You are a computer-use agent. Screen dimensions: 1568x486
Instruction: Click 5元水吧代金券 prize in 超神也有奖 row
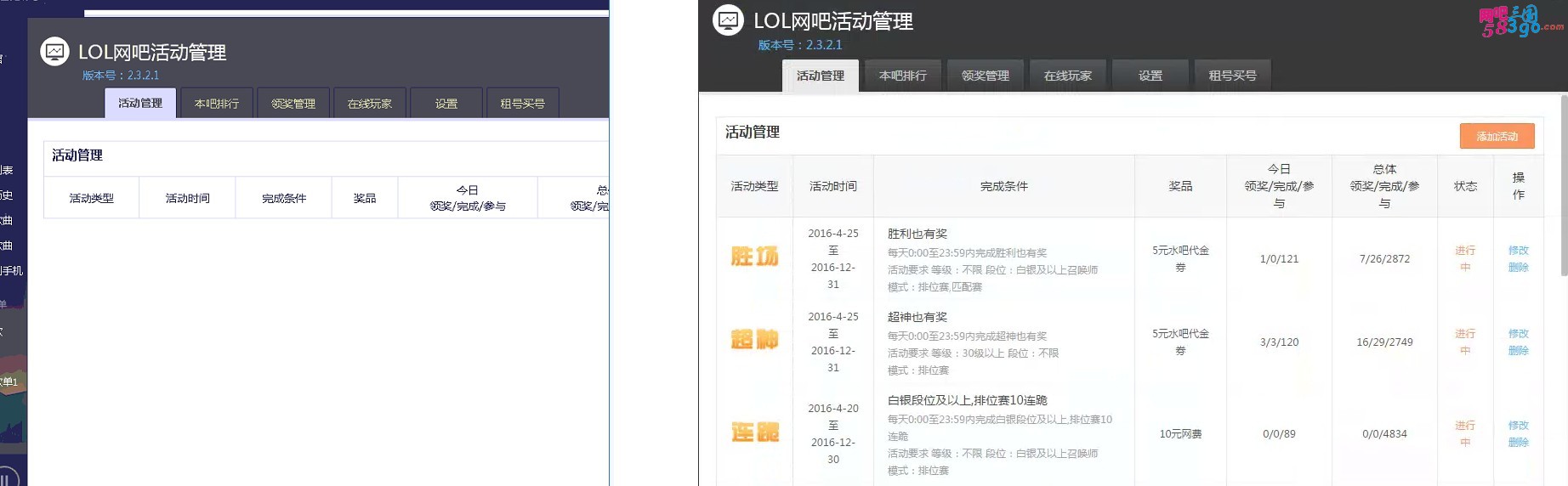[1180, 342]
